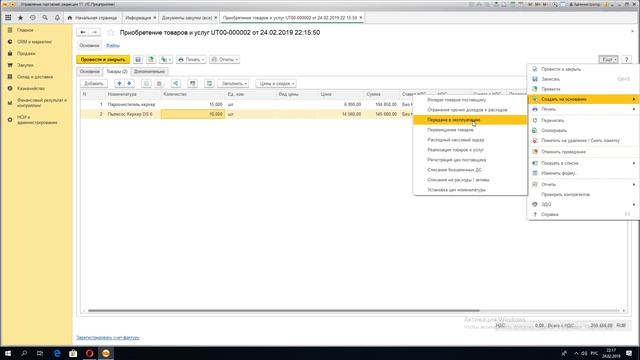Screen dimensions: 640x360
Task: Open the sections menu grid icon
Action: click(8, 18)
